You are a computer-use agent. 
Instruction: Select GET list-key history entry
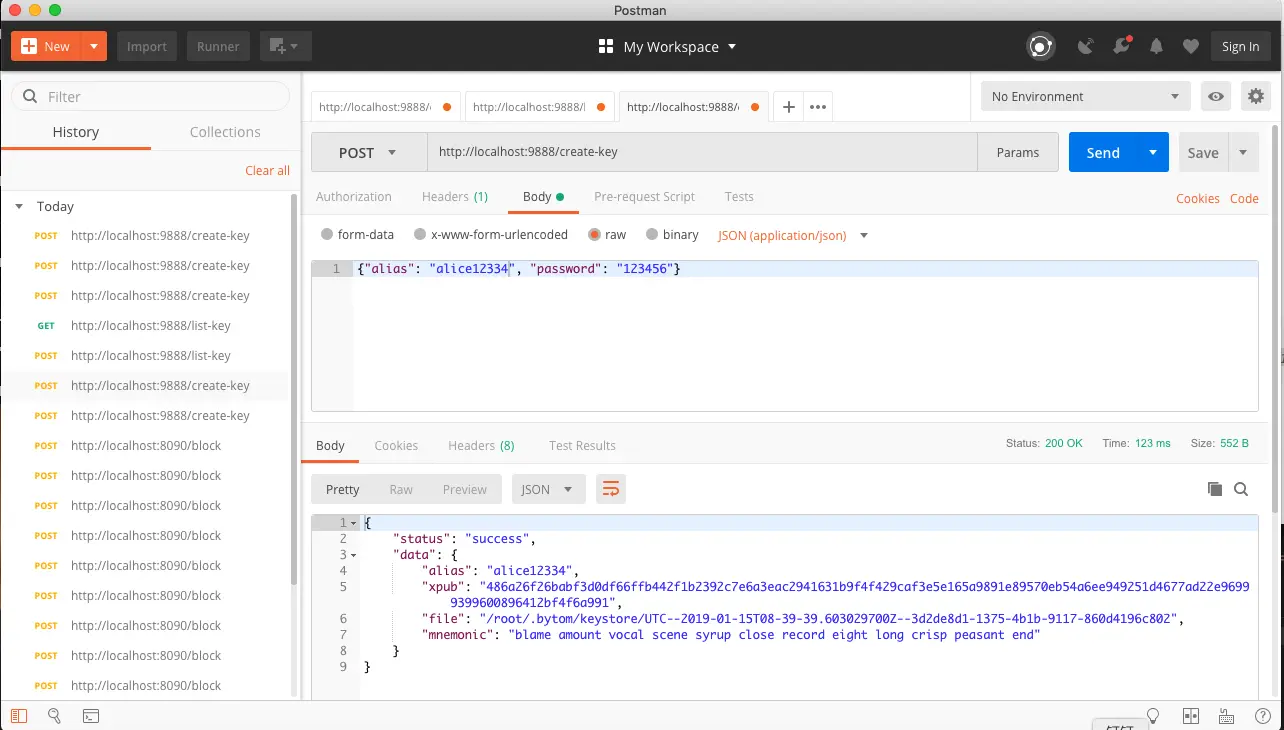145,326
